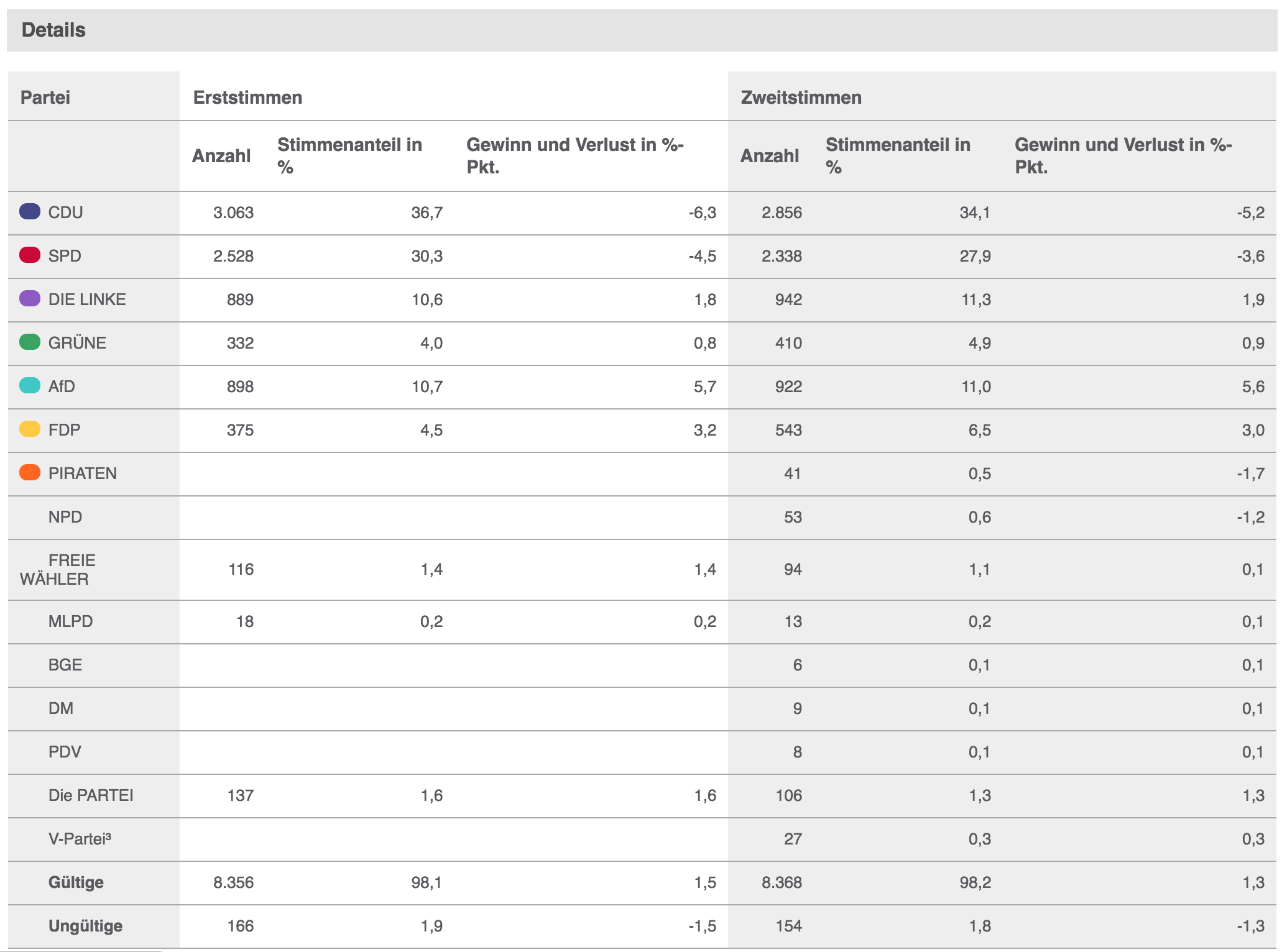1282x952 pixels.
Task: Click Ungültige Zweitstimmen count 154
Action: (x=789, y=926)
